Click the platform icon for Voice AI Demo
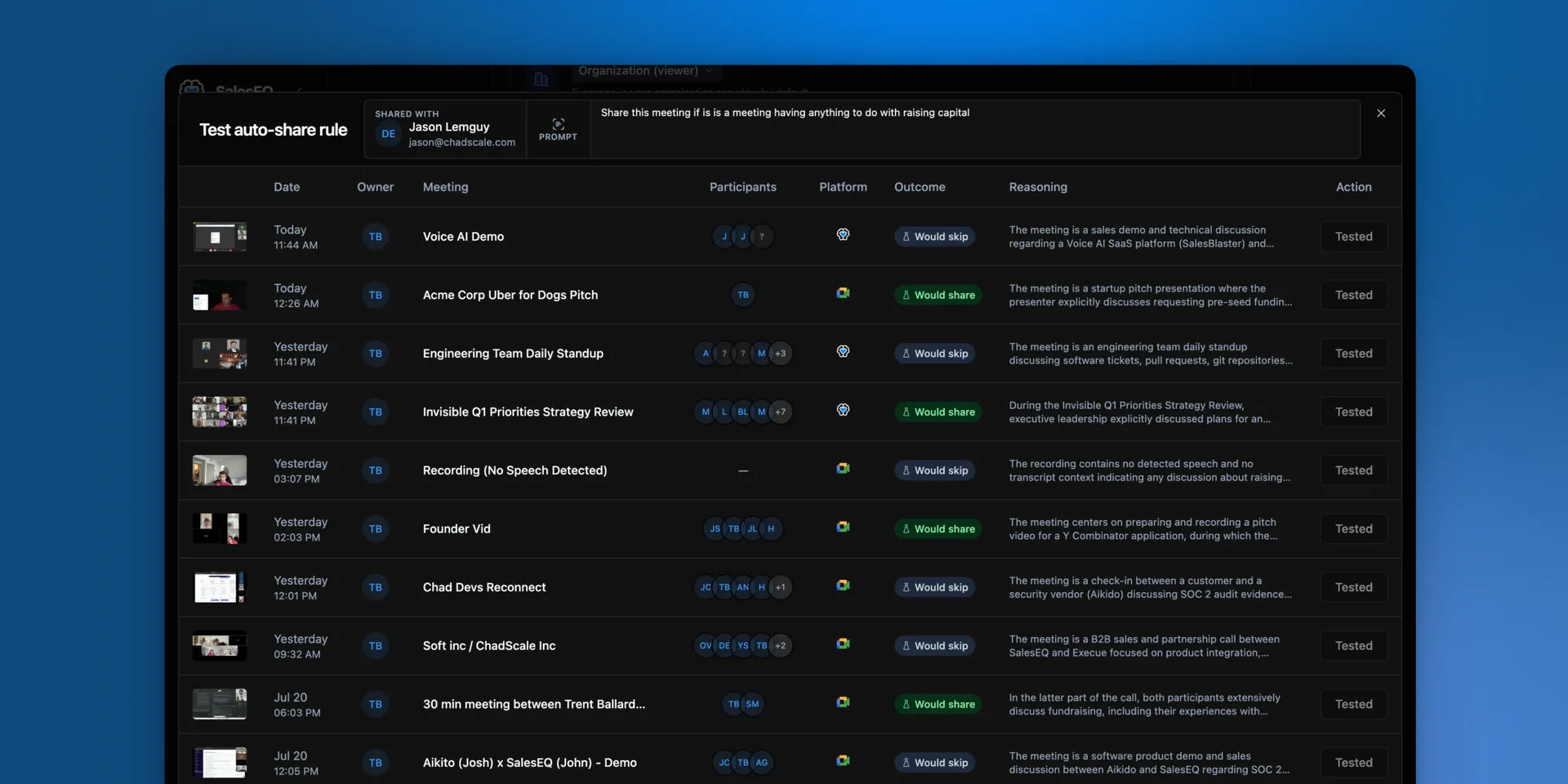This screenshot has height=784, width=1568. [x=843, y=235]
